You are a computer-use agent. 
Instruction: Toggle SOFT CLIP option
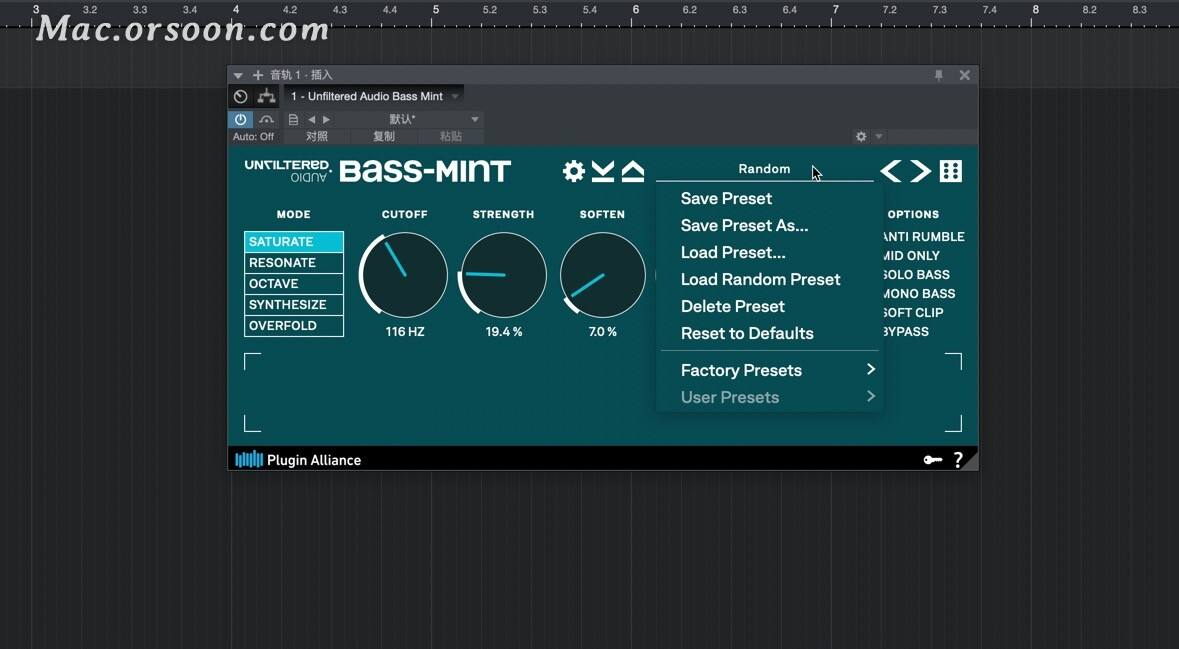914,312
